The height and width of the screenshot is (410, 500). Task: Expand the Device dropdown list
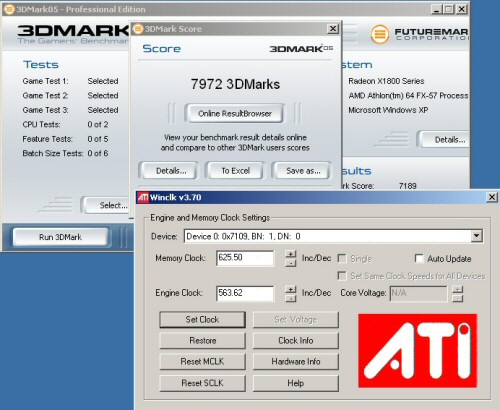[x=477, y=236]
